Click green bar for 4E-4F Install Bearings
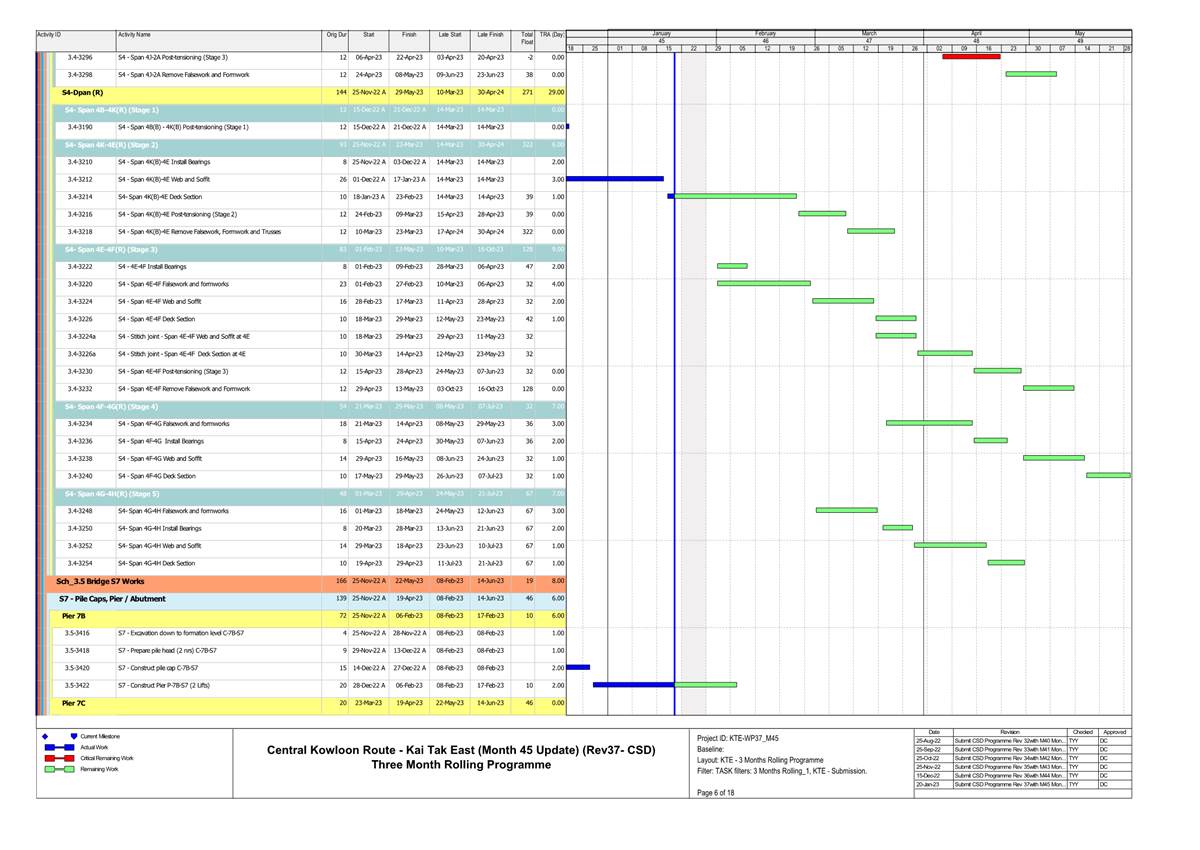This screenshot has height=850, width=1200. pyautogui.click(x=731, y=266)
